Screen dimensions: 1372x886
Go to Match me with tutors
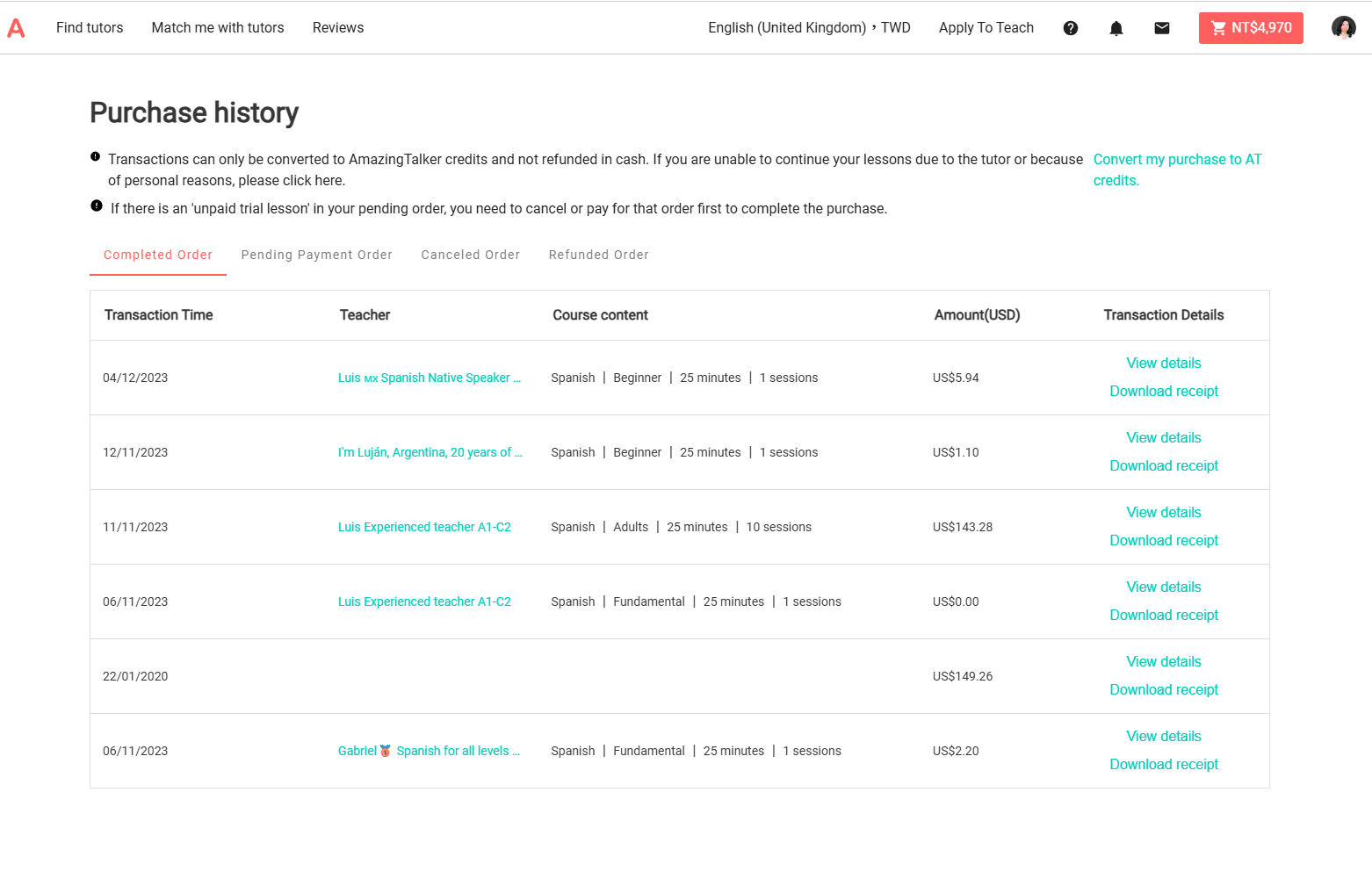[218, 28]
